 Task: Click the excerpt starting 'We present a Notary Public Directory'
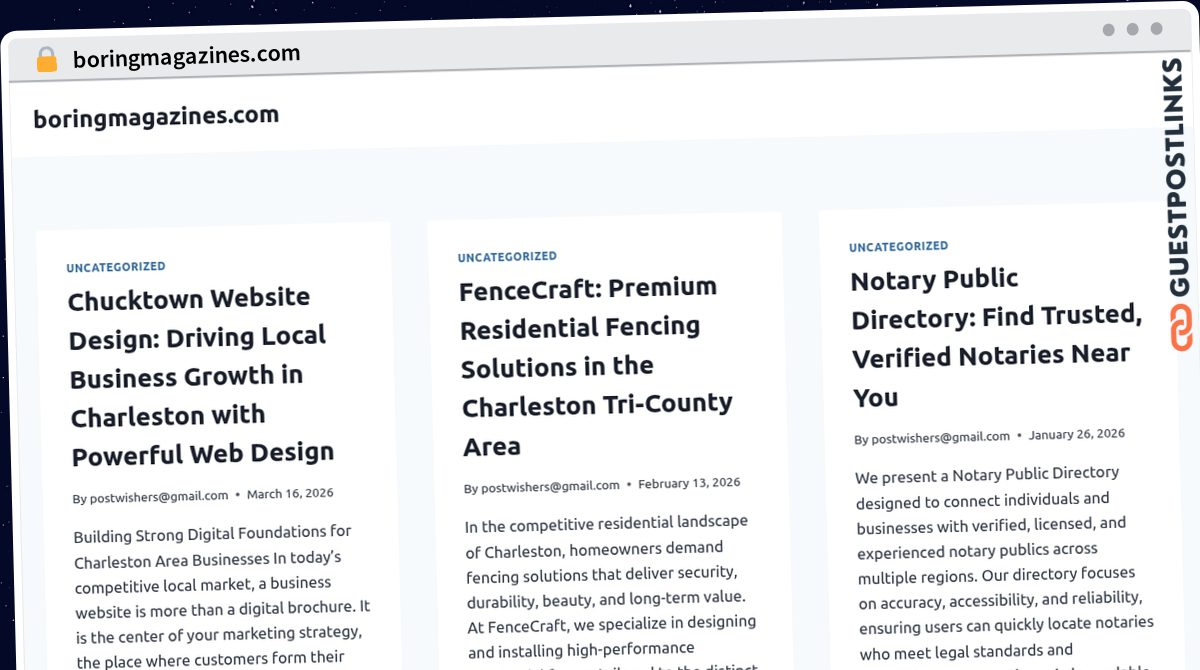pyautogui.click(x=1005, y=565)
